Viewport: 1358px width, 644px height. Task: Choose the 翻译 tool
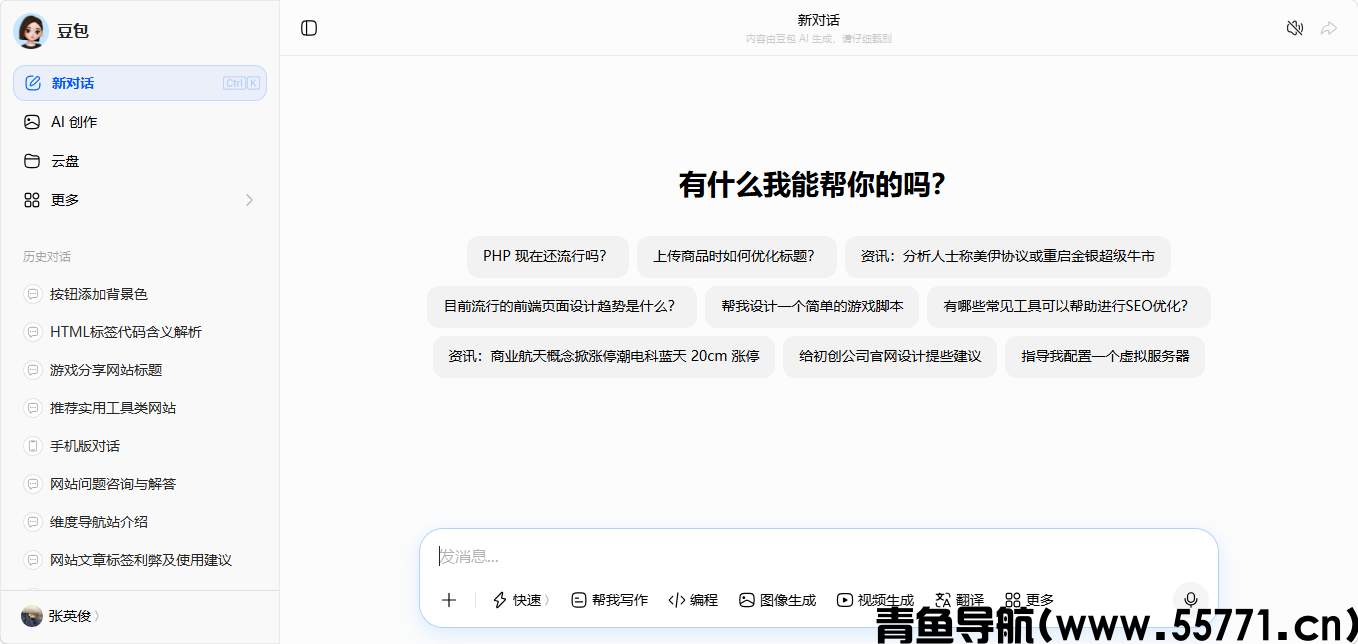(960, 600)
